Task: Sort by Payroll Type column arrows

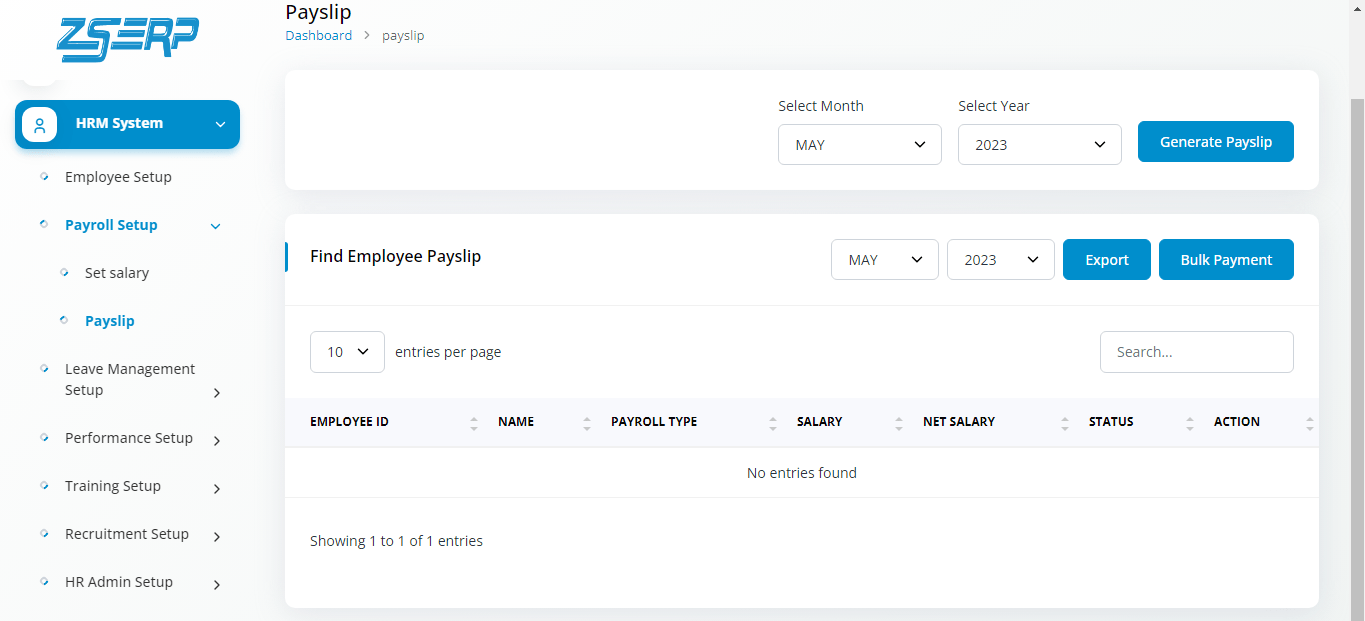Action: point(773,423)
